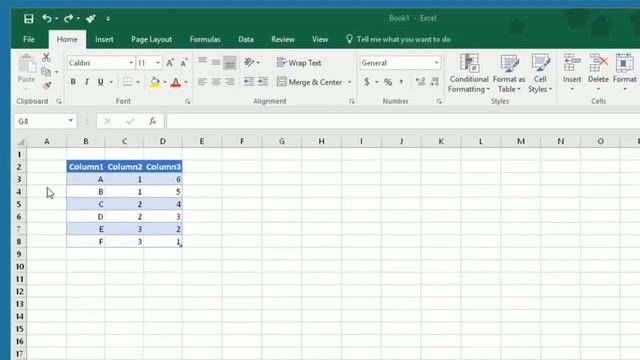Open the Font group dialog launcher
The image size is (640, 360).
pos(187,101)
